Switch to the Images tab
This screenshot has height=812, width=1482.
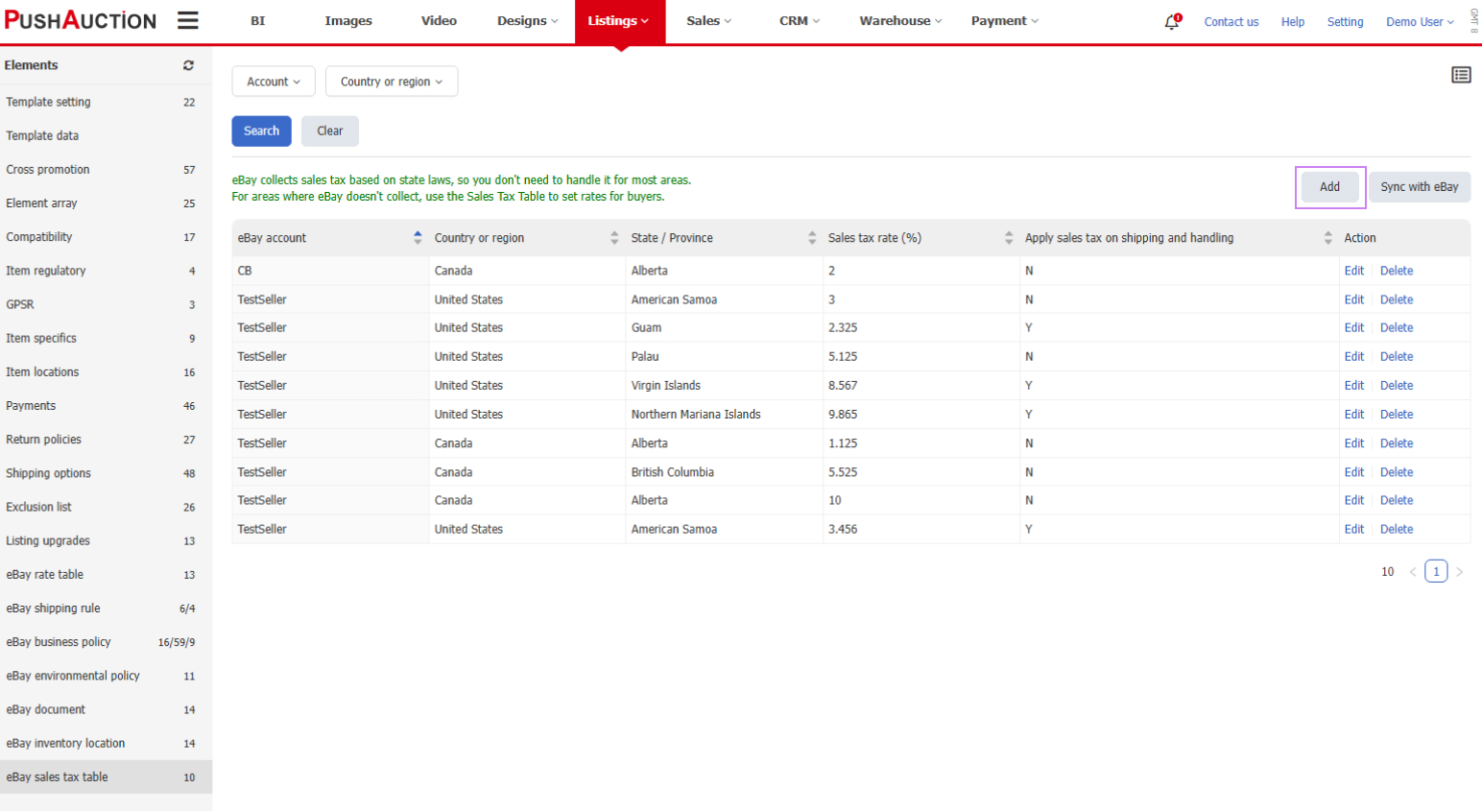[347, 19]
